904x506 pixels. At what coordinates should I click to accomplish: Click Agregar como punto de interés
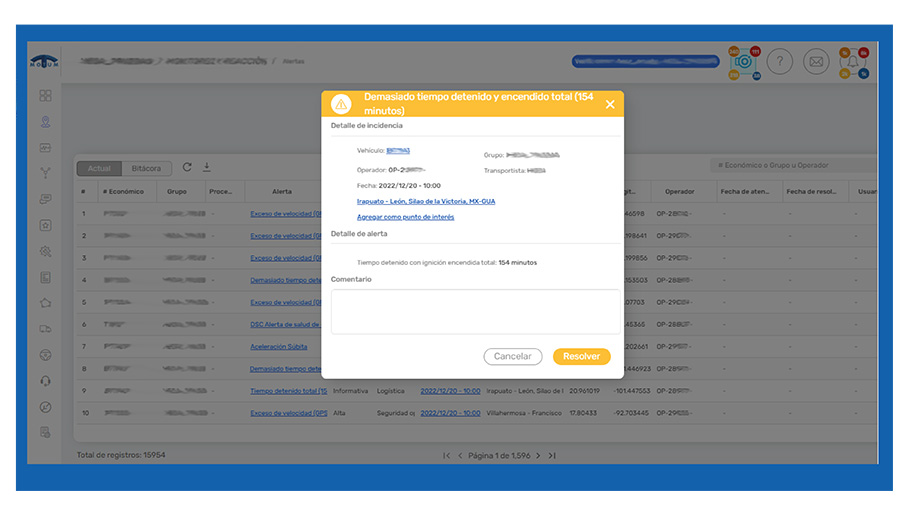(405, 217)
